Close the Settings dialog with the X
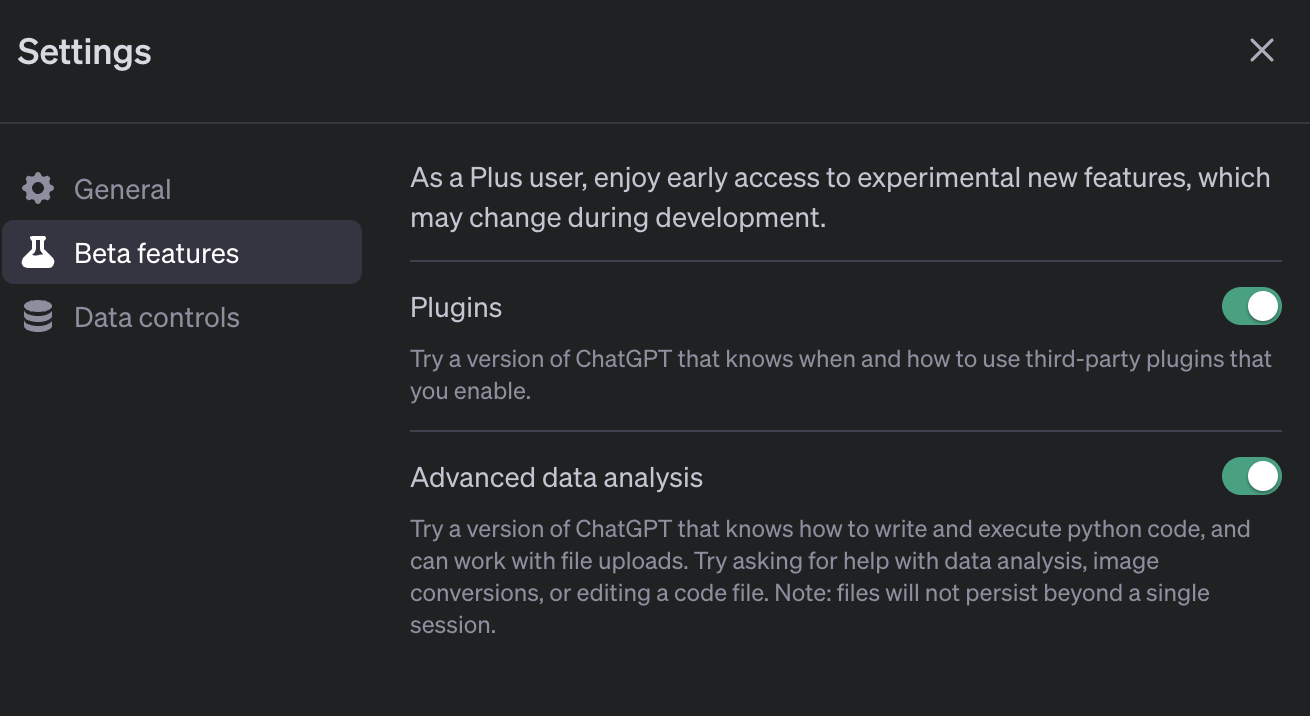The height and width of the screenshot is (716, 1310). point(1261,50)
